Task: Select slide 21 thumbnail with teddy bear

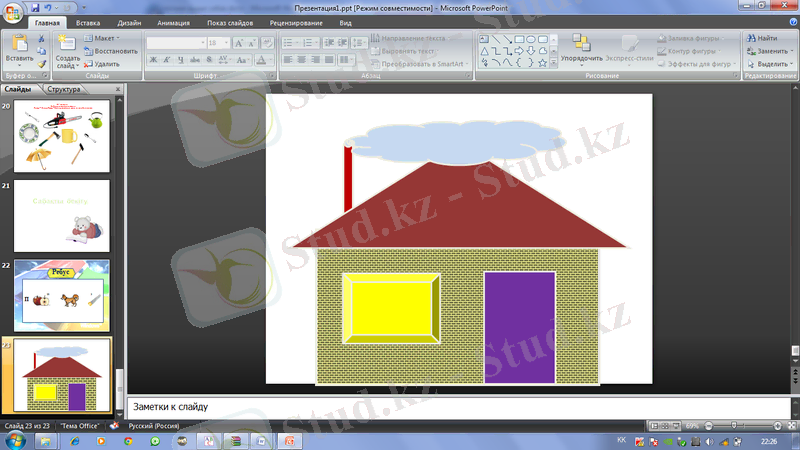Action: 61,216
